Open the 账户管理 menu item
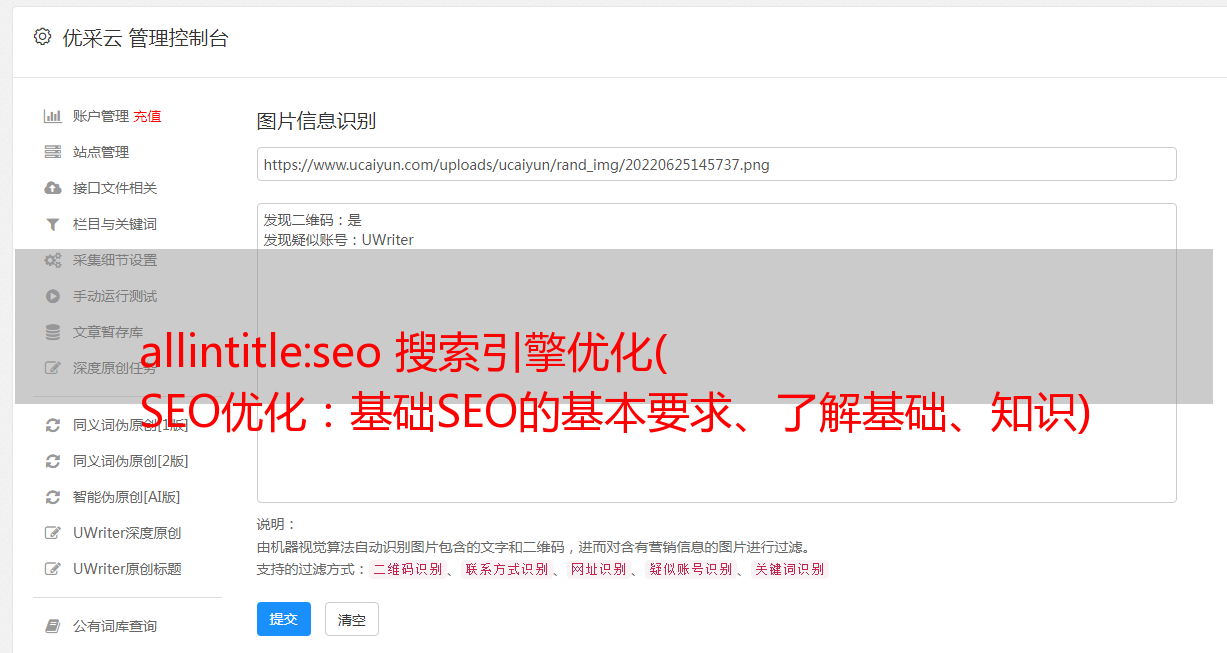 101,116
